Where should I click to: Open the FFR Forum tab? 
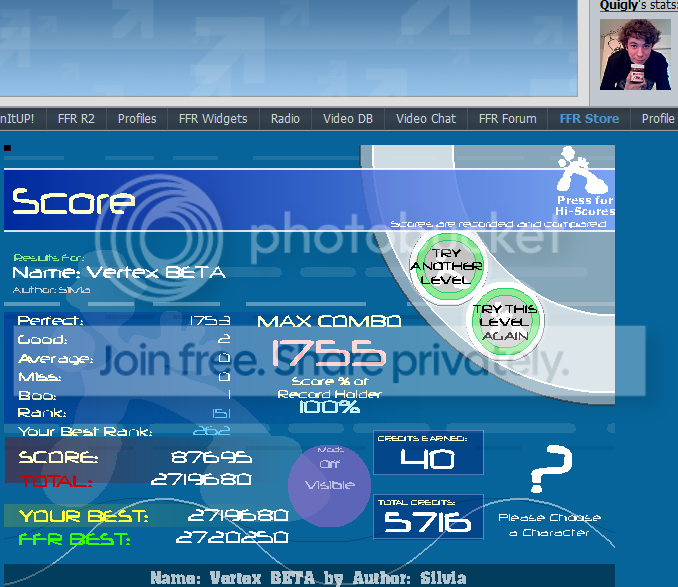coord(507,119)
